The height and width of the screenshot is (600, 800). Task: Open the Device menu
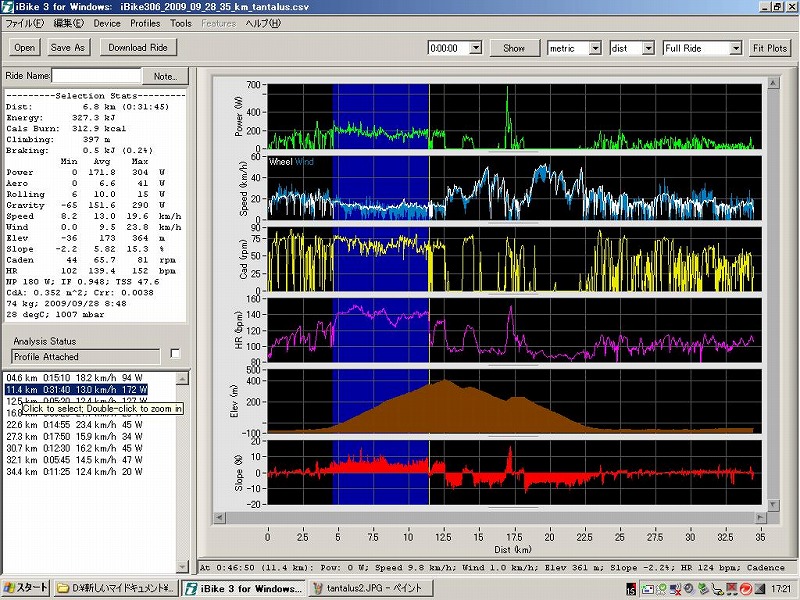[x=106, y=23]
